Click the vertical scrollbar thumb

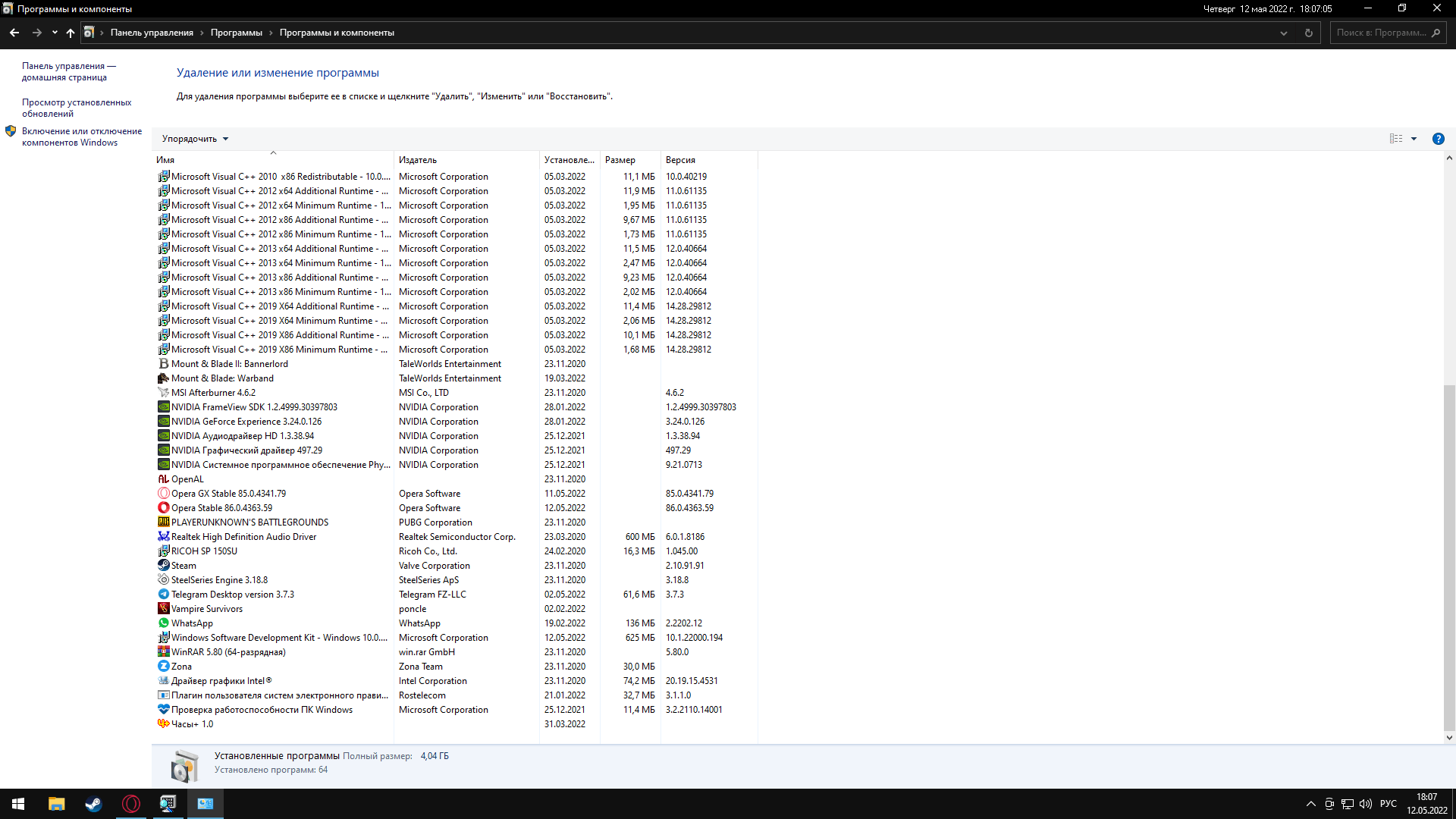pos(1449,557)
